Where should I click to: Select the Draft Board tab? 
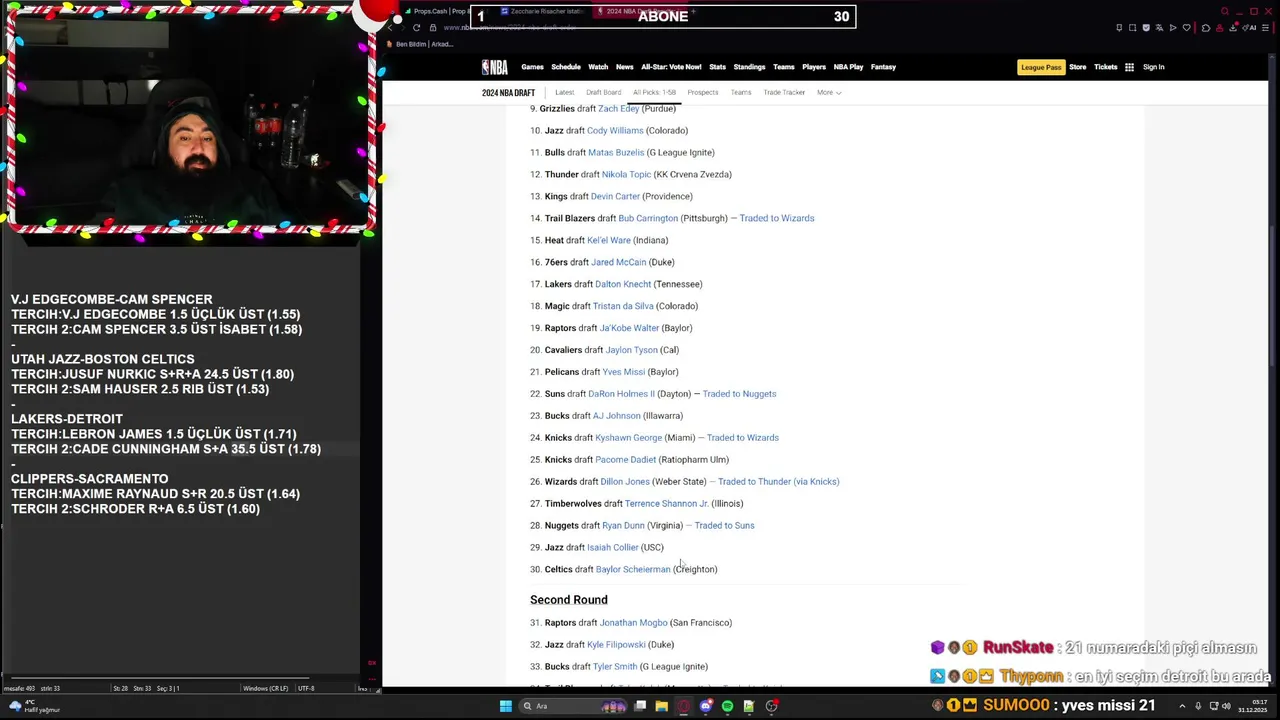(x=603, y=92)
